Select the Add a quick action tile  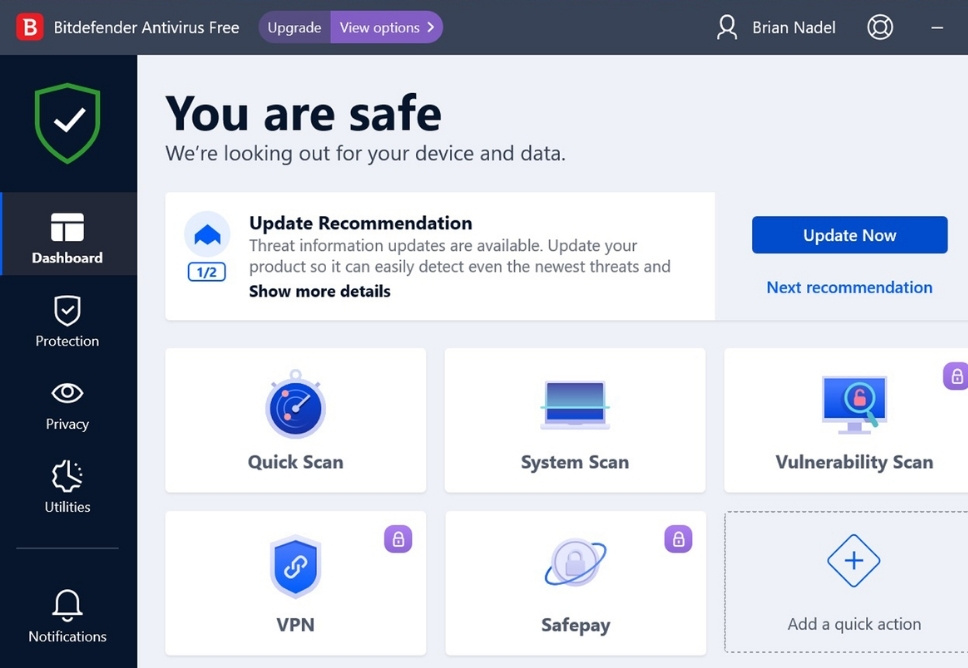(x=854, y=583)
